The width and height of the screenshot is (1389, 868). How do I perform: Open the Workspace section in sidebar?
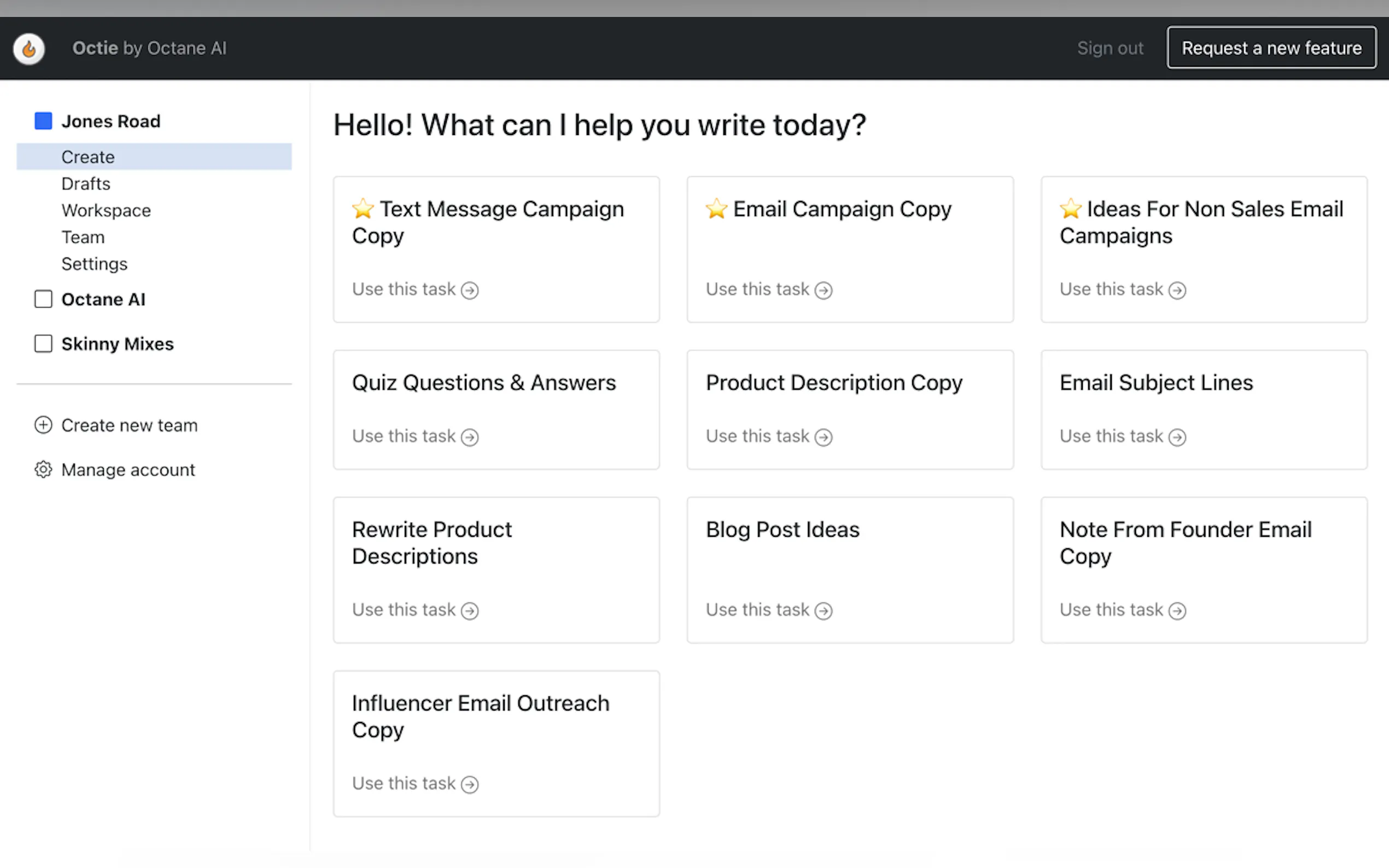[106, 210]
